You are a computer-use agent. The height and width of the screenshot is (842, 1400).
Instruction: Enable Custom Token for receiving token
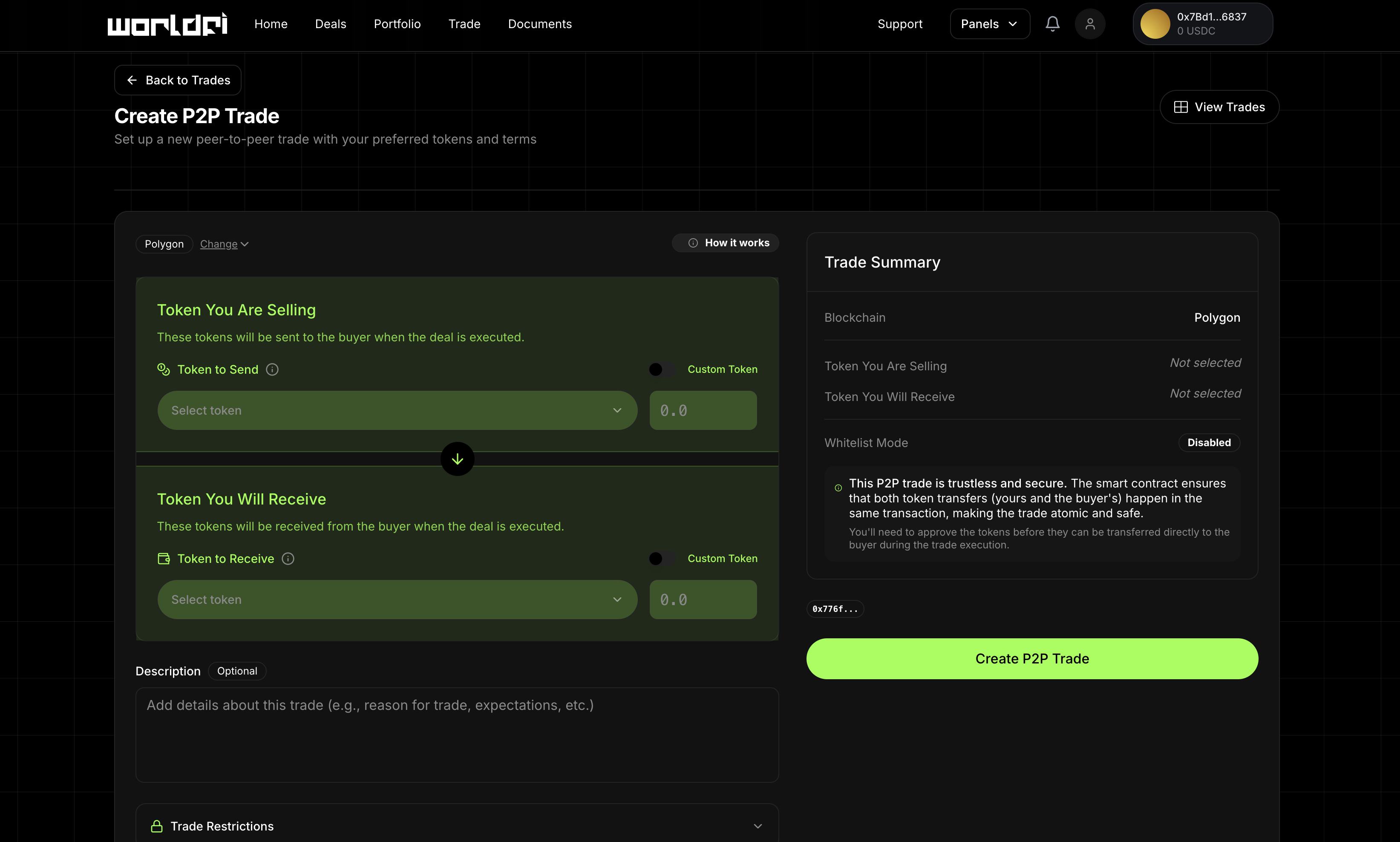(661, 559)
